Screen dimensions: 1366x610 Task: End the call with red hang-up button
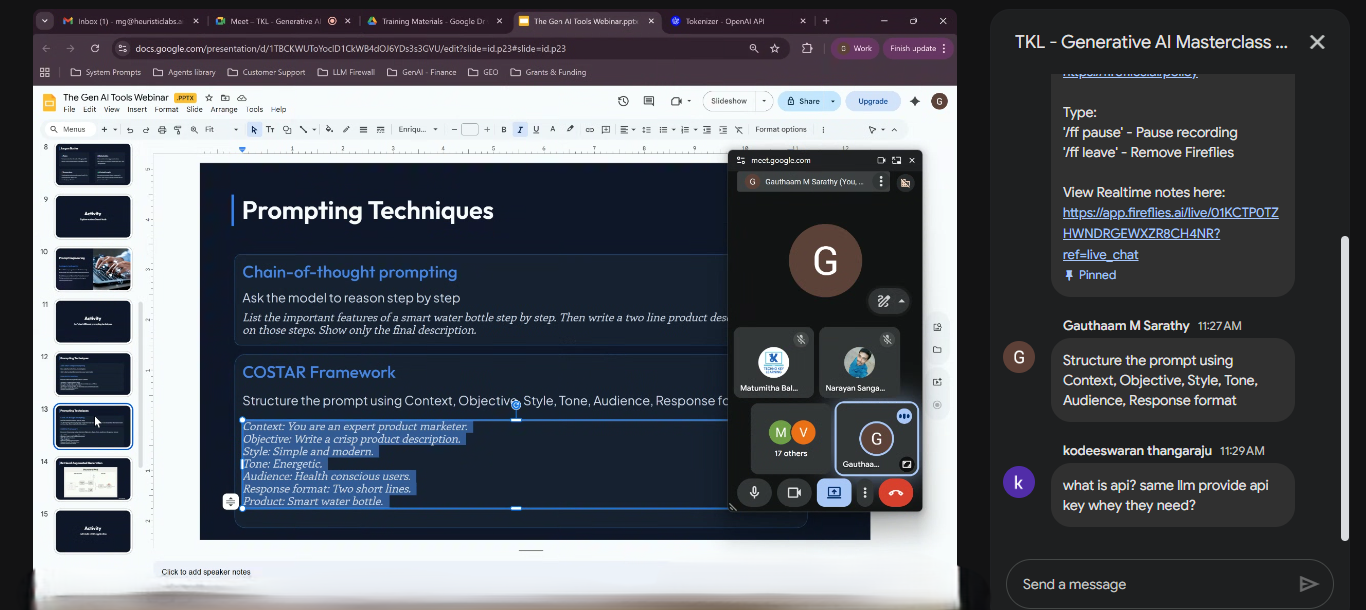895,493
